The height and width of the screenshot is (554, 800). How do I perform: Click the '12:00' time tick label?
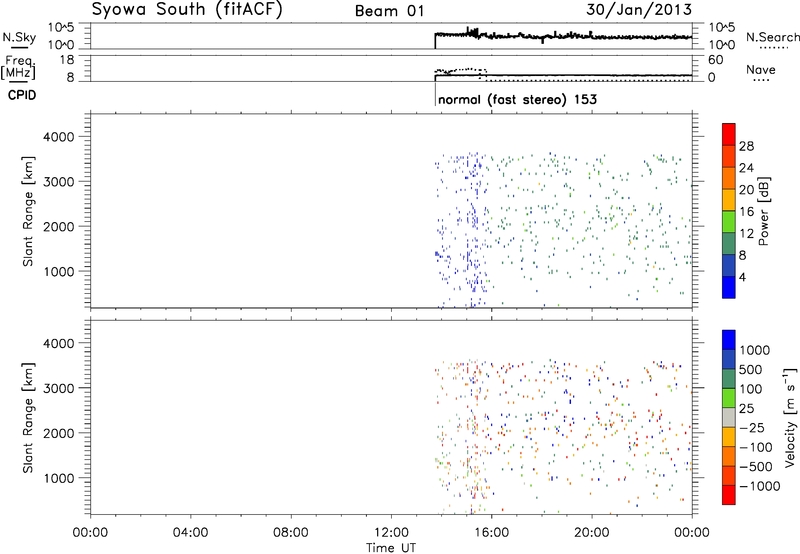coord(391,533)
